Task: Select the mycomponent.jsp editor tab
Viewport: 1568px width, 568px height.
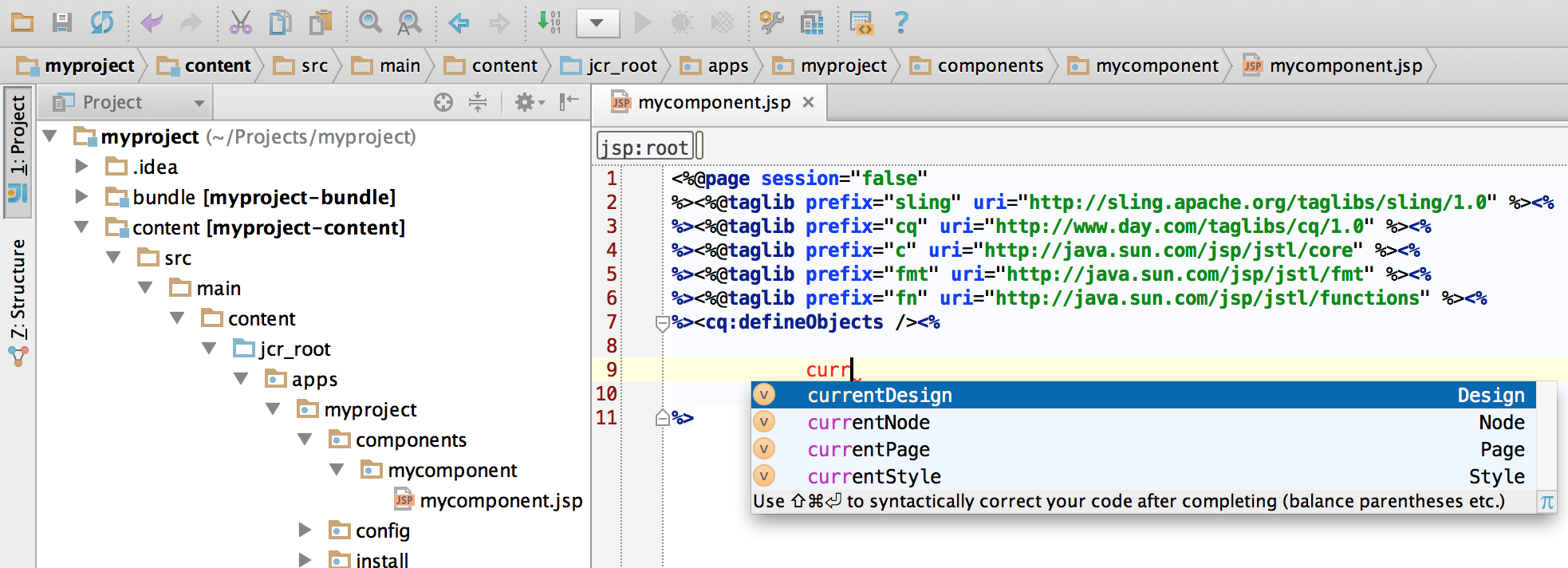Action: click(712, 102)
